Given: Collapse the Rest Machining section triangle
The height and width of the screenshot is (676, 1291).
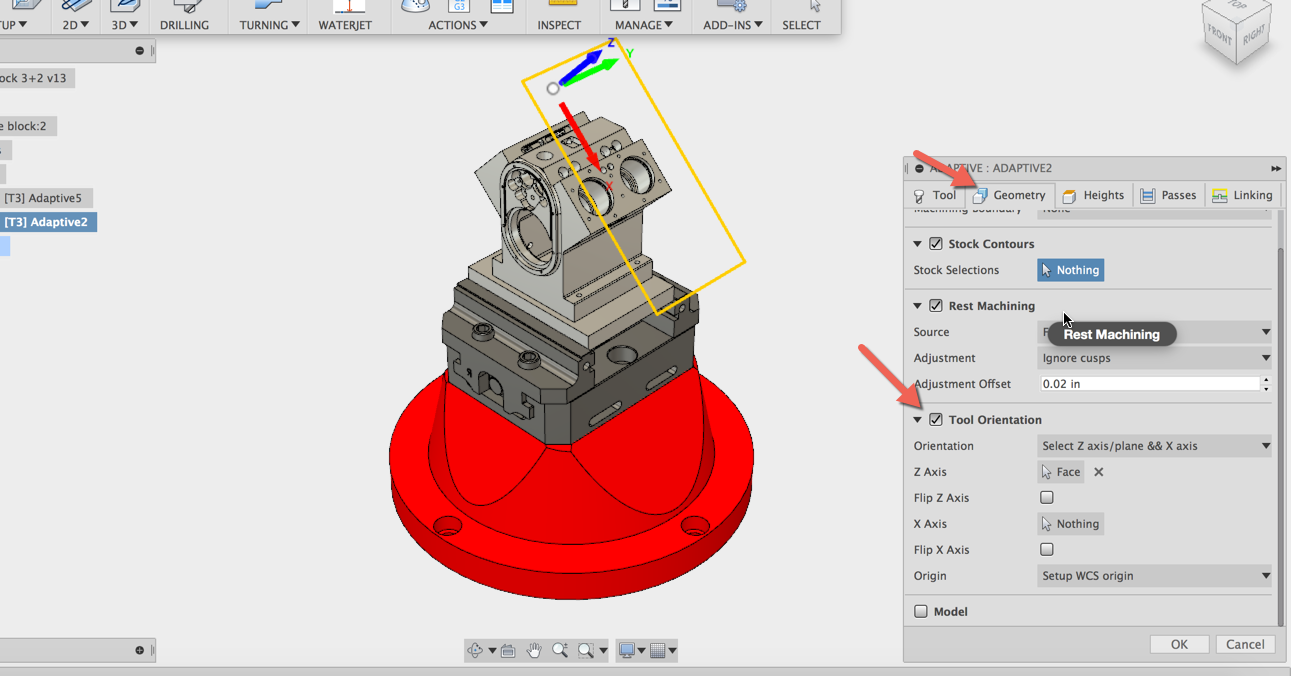Looking at the screenshot, I should click(x=917, y=305).
